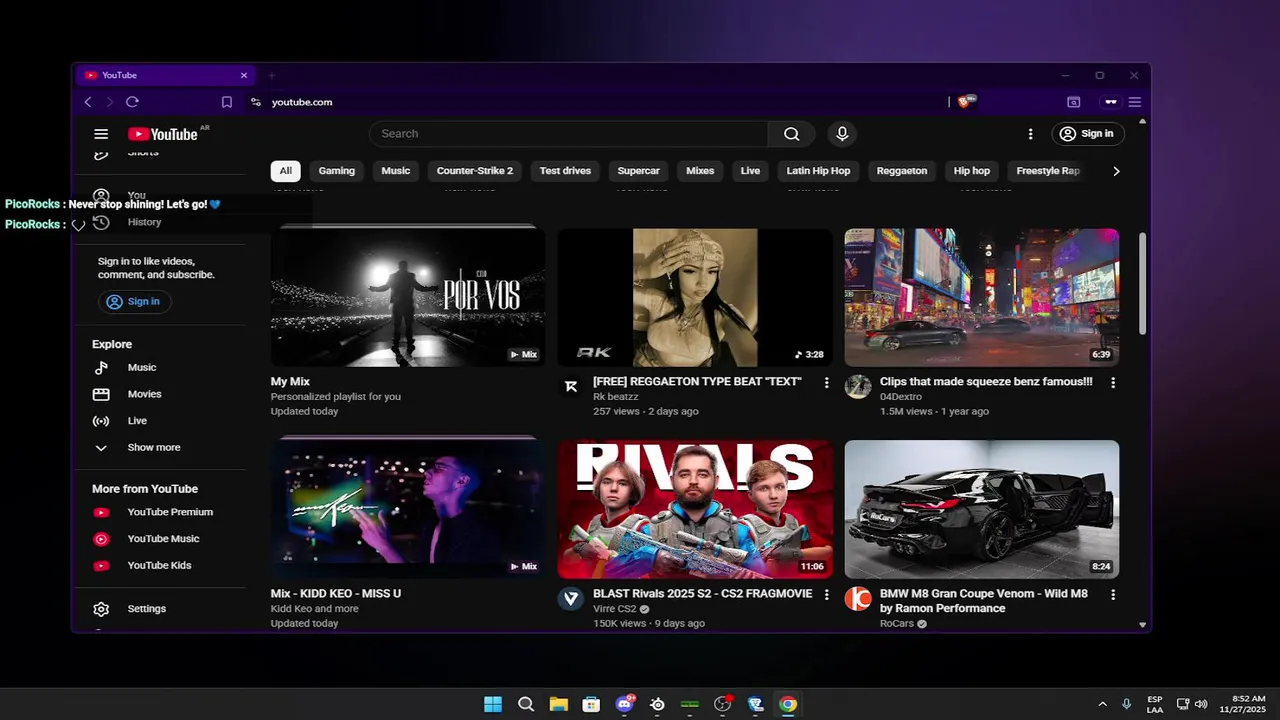
Task: Open options menu for squeeze benz video
Action: point(1113,383)
